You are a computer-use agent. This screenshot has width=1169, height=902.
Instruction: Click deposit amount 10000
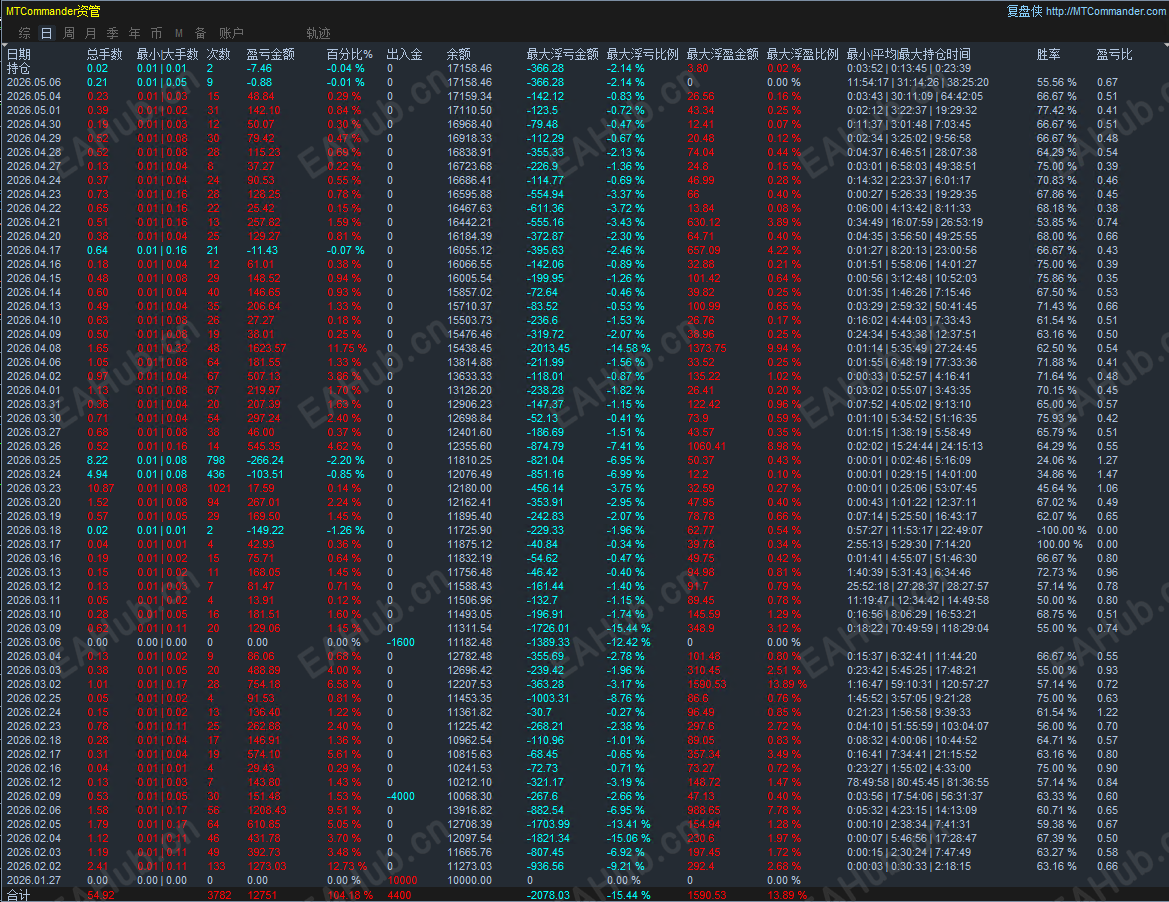tap(403, 880)
